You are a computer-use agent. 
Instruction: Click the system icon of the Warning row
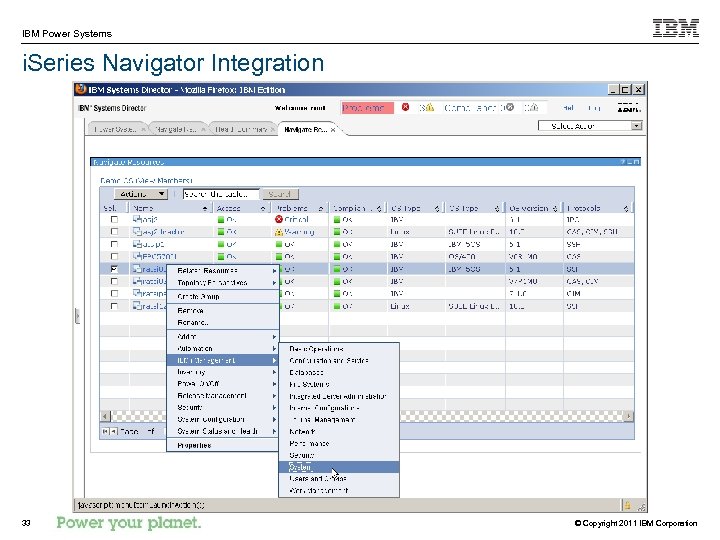(x=137, y=231)
